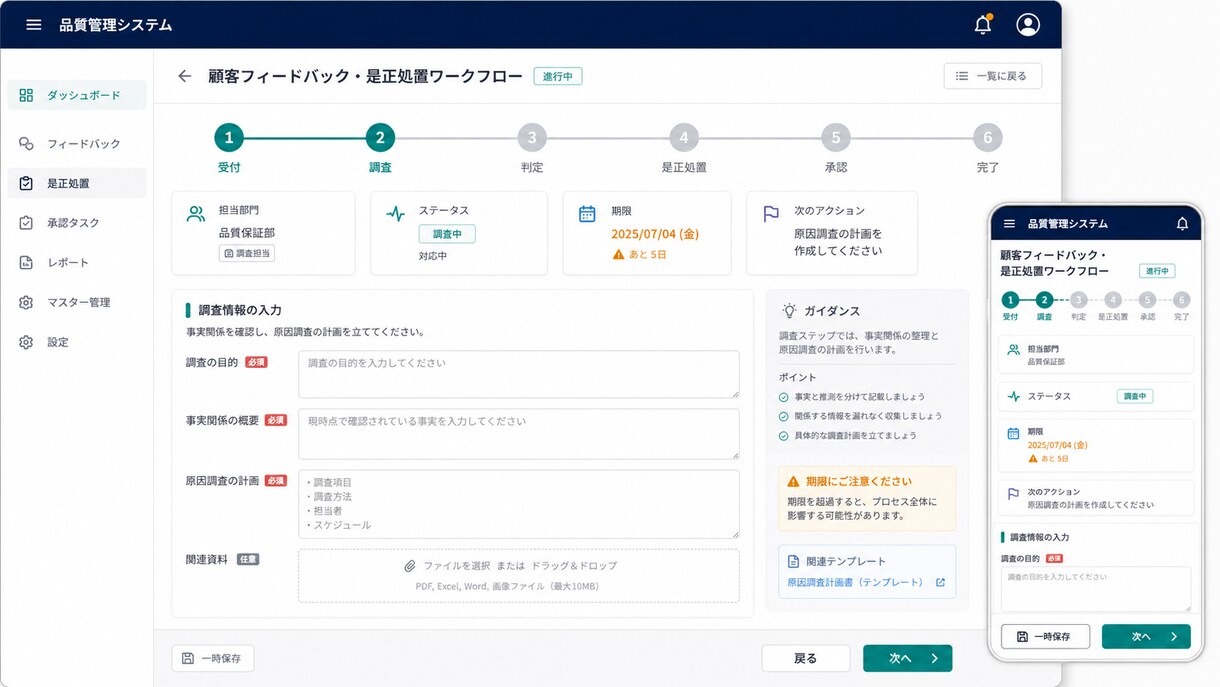
Task: Select step 3 判定 in mobile stepper
Action: click(x=1078, y=300)
